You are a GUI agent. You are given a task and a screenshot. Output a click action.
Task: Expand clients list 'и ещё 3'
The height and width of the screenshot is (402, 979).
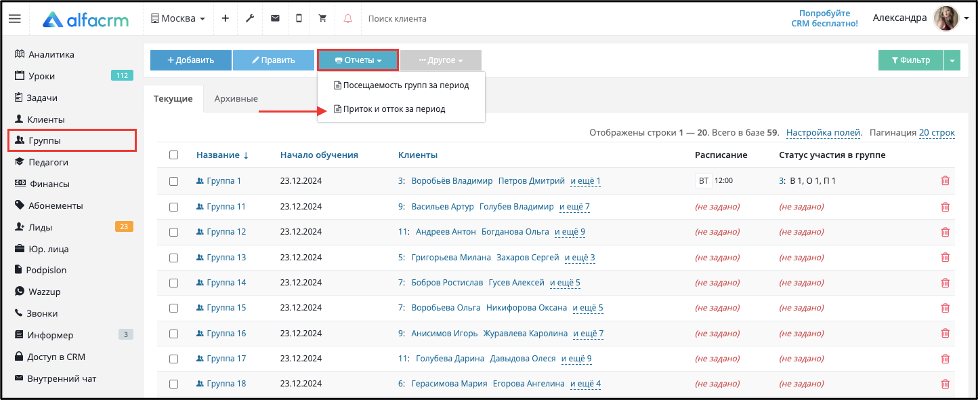pos(580,257)
